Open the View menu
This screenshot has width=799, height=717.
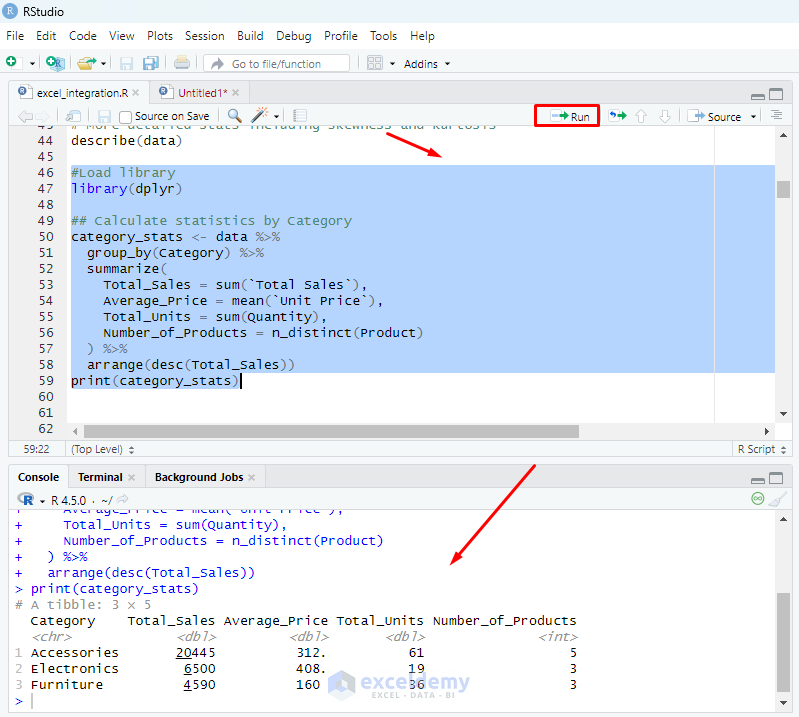[122, 36]
